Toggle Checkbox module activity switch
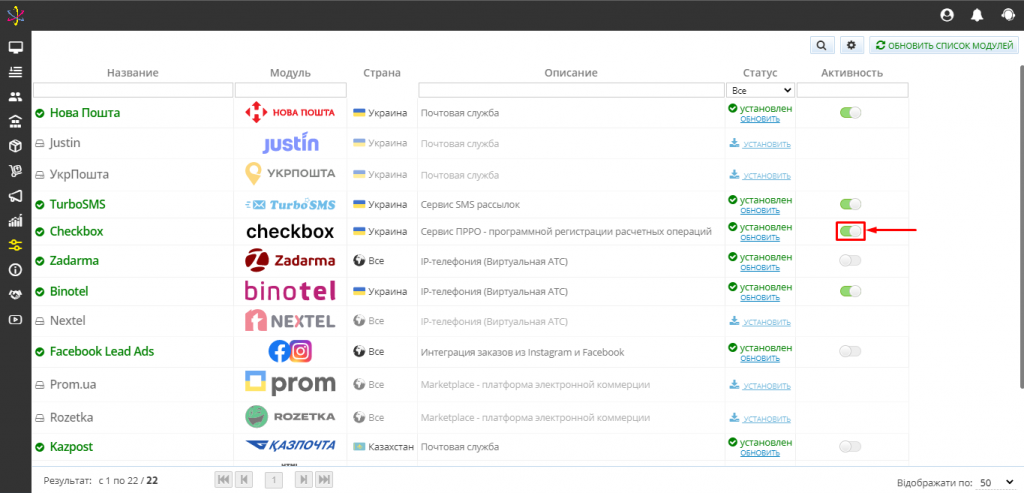1024x493 pixels. (x=850, y=231)
